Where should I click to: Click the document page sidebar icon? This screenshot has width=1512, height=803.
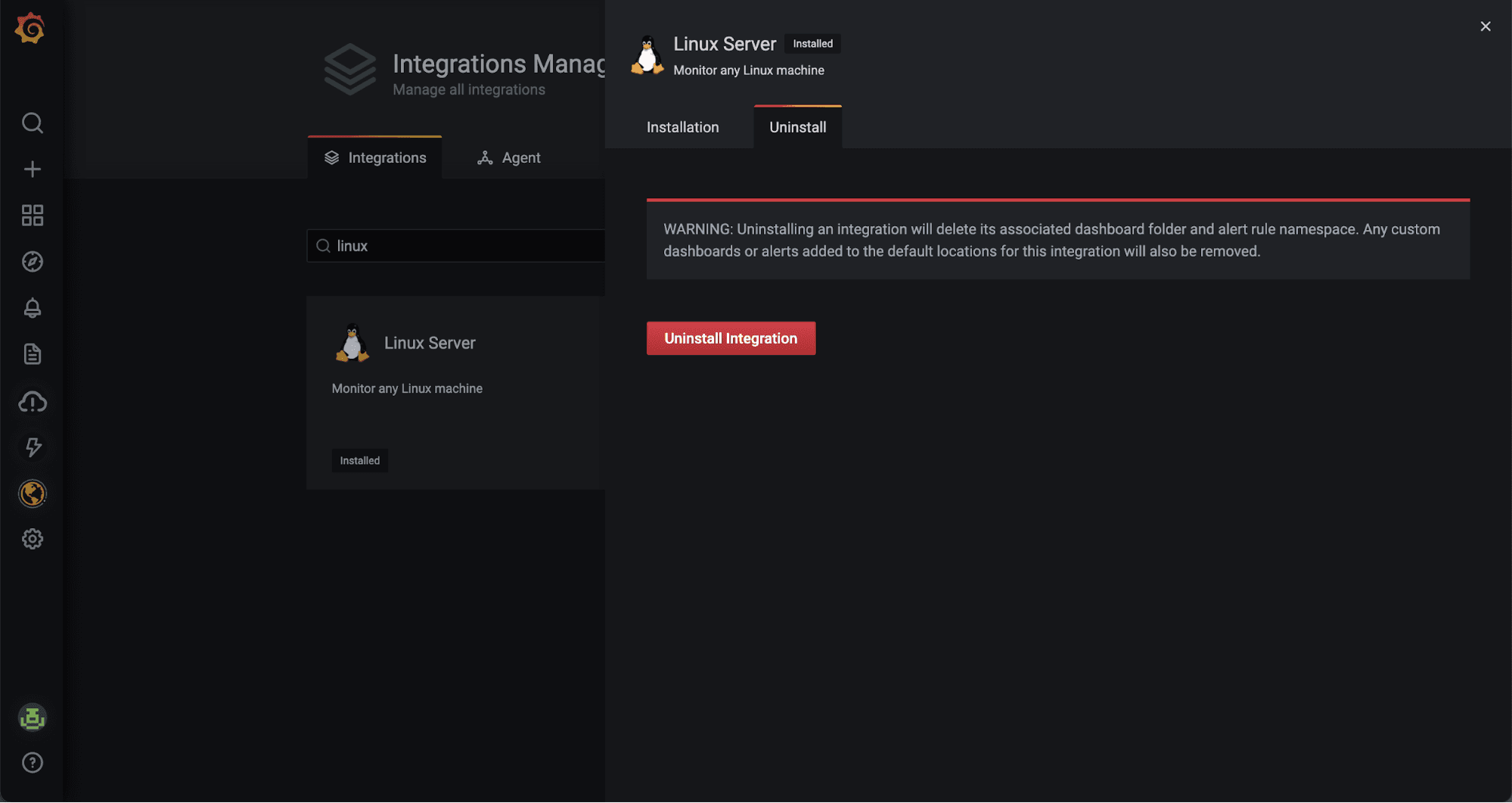tap(32, 354)
